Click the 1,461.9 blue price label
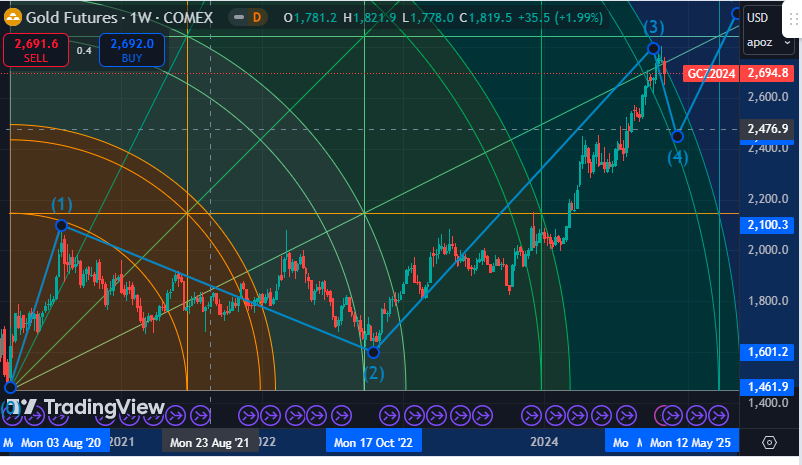 (768, 387)
